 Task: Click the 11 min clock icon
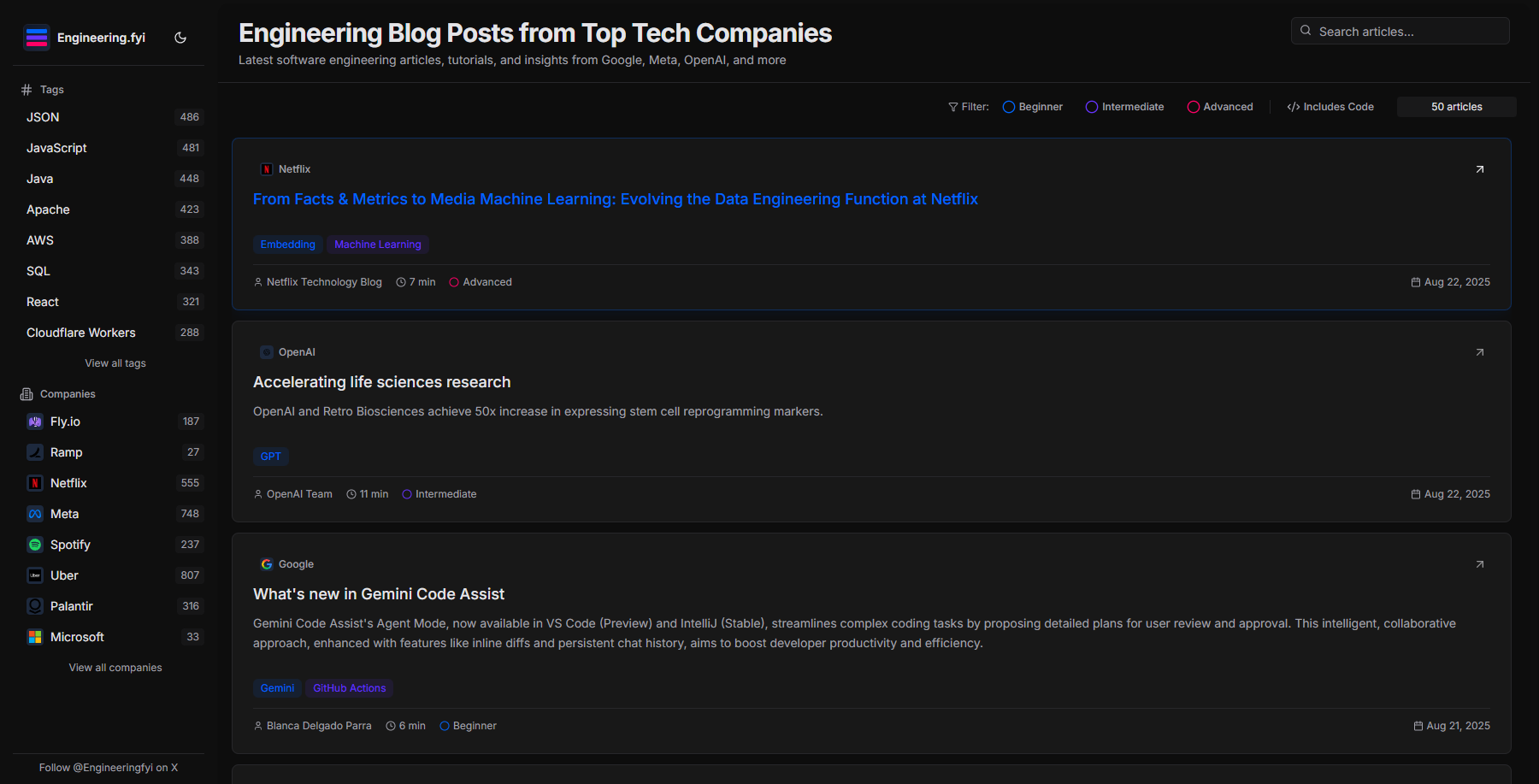coord(351,494)
